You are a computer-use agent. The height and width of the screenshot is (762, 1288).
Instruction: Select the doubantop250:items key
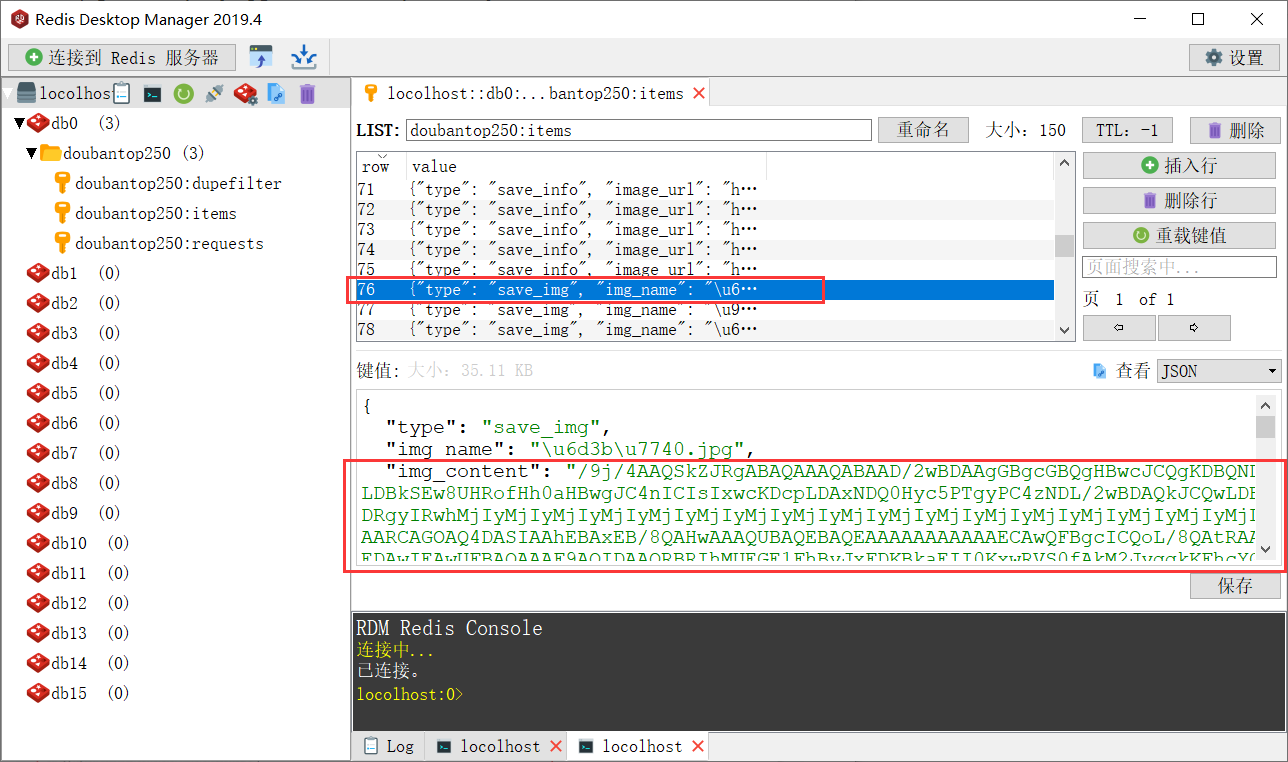[x=156, y=213]
